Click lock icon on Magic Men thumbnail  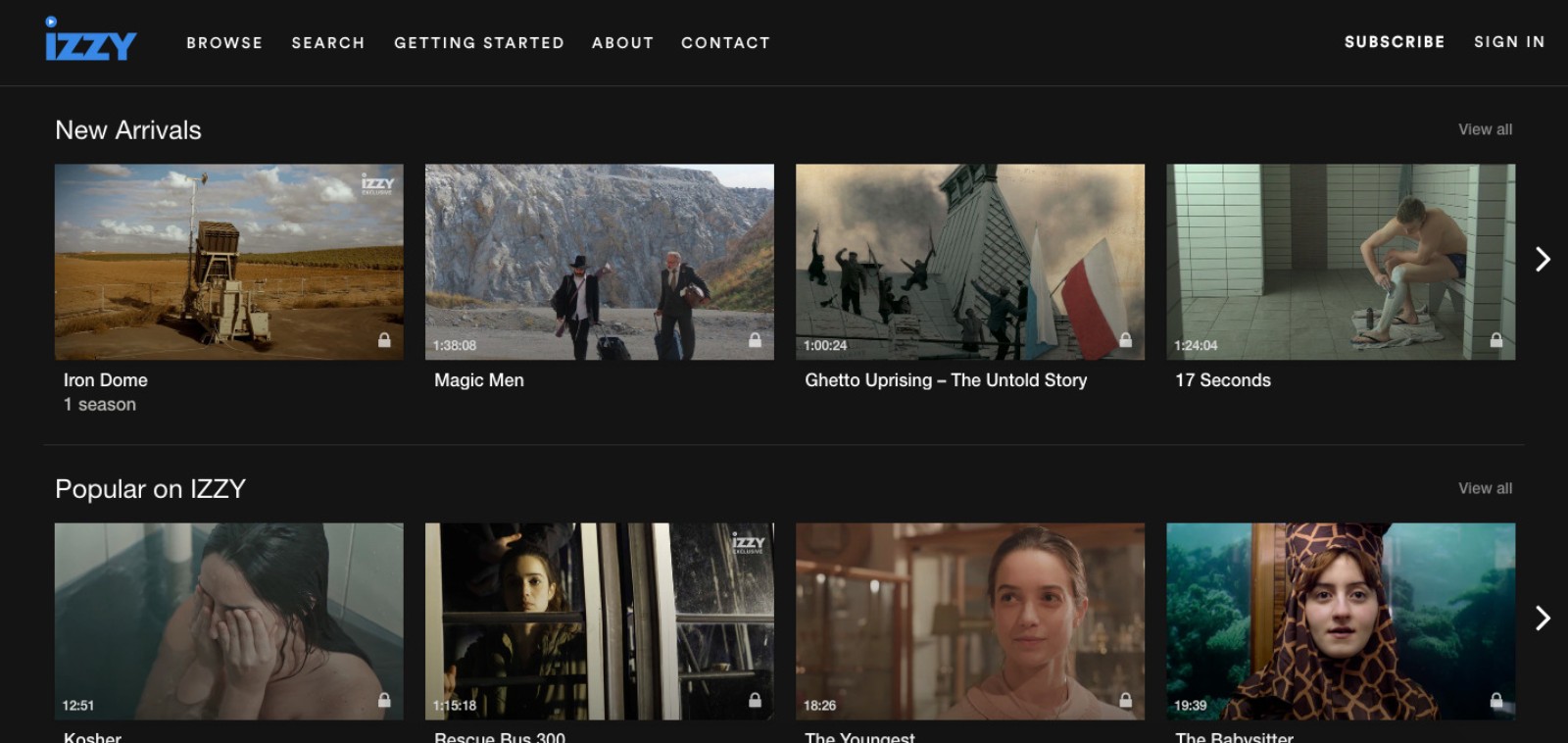tap(755, 340)
